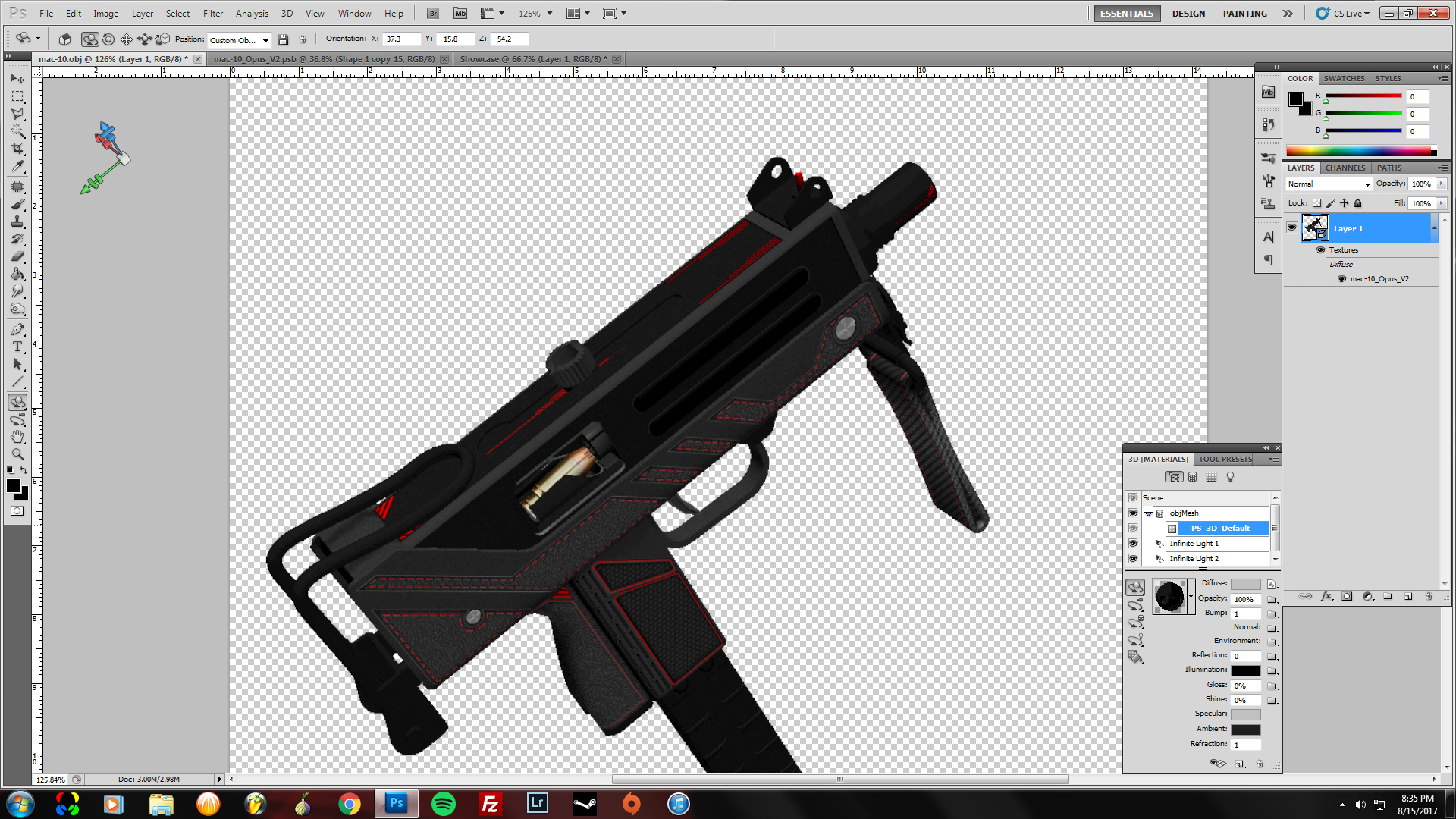Screen dimensions: 1456x819
Task: Open Spotify from the taskbar
Action: 443,803
